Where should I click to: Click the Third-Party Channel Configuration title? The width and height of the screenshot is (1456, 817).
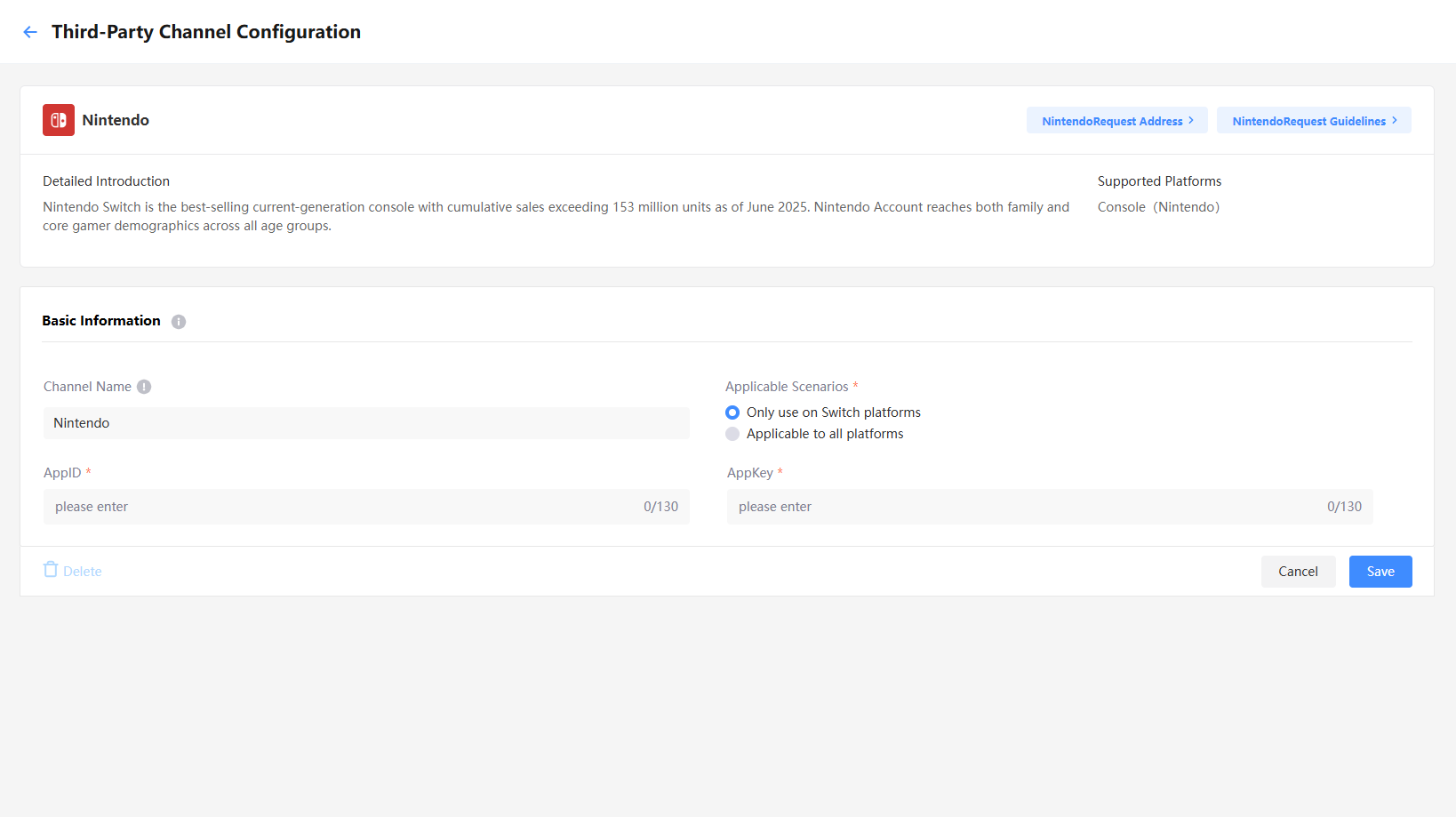click(x=206, y=32)
